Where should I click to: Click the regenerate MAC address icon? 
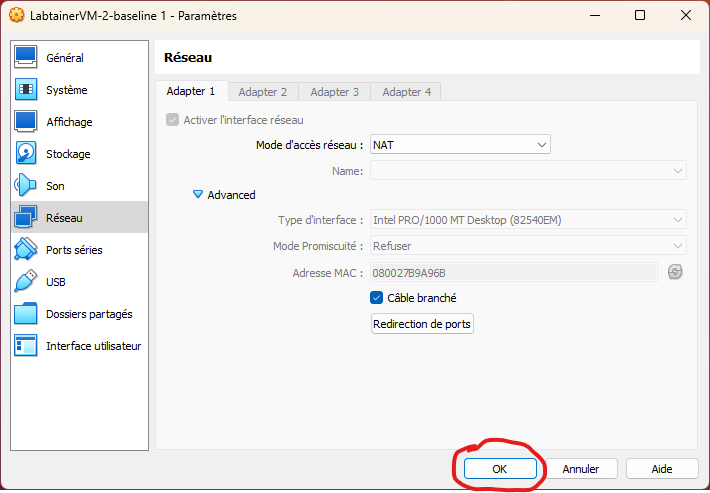pyautogui.click(x=675, y=272)
